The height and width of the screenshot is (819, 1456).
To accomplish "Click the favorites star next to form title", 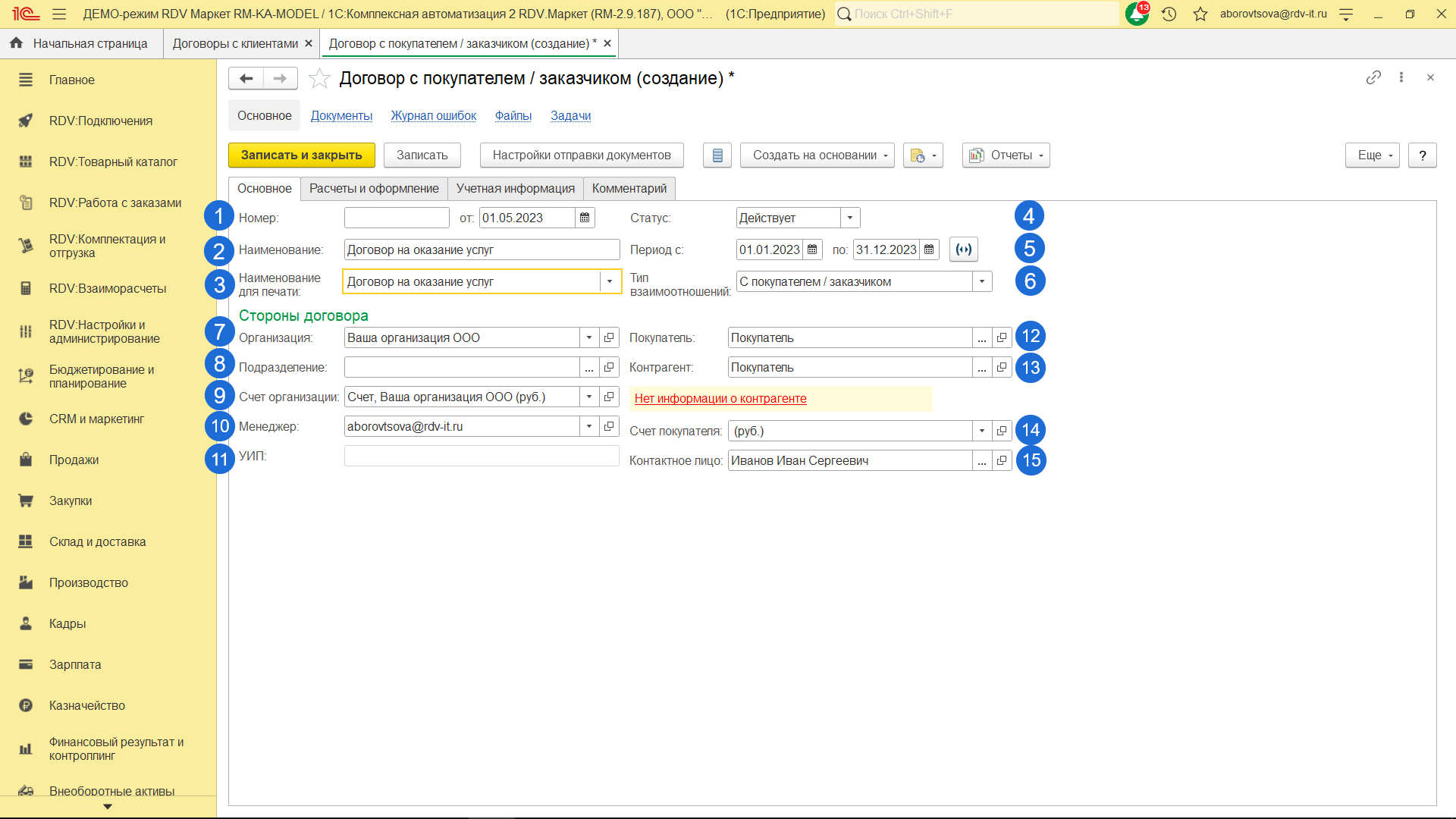I will [319, 79].
